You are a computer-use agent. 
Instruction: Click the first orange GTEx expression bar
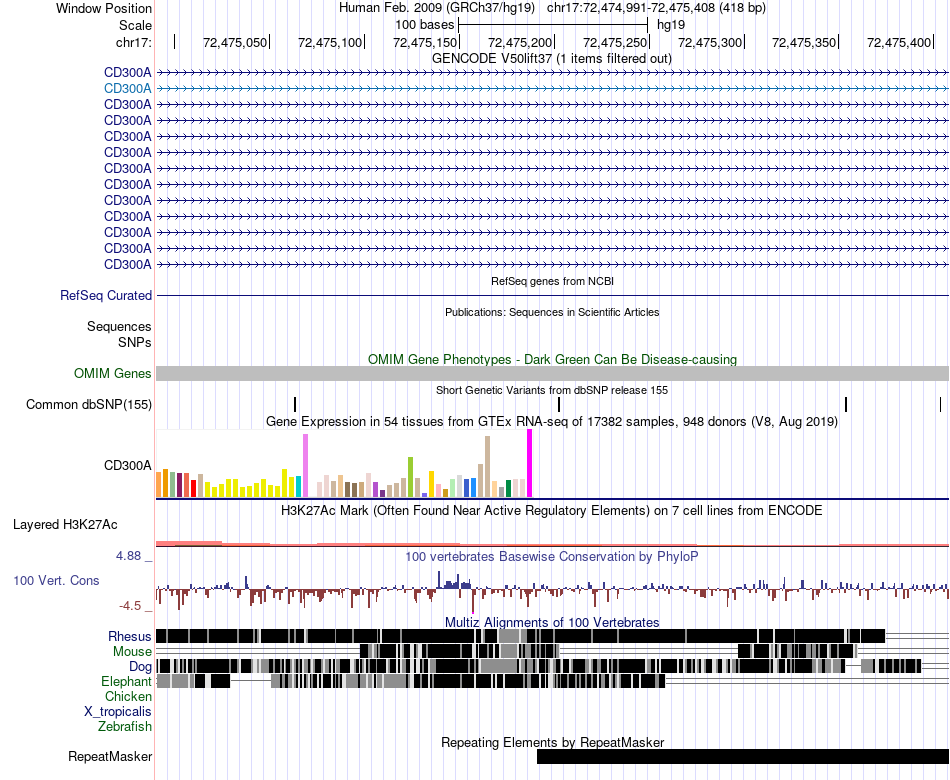(x=159, y=484)
